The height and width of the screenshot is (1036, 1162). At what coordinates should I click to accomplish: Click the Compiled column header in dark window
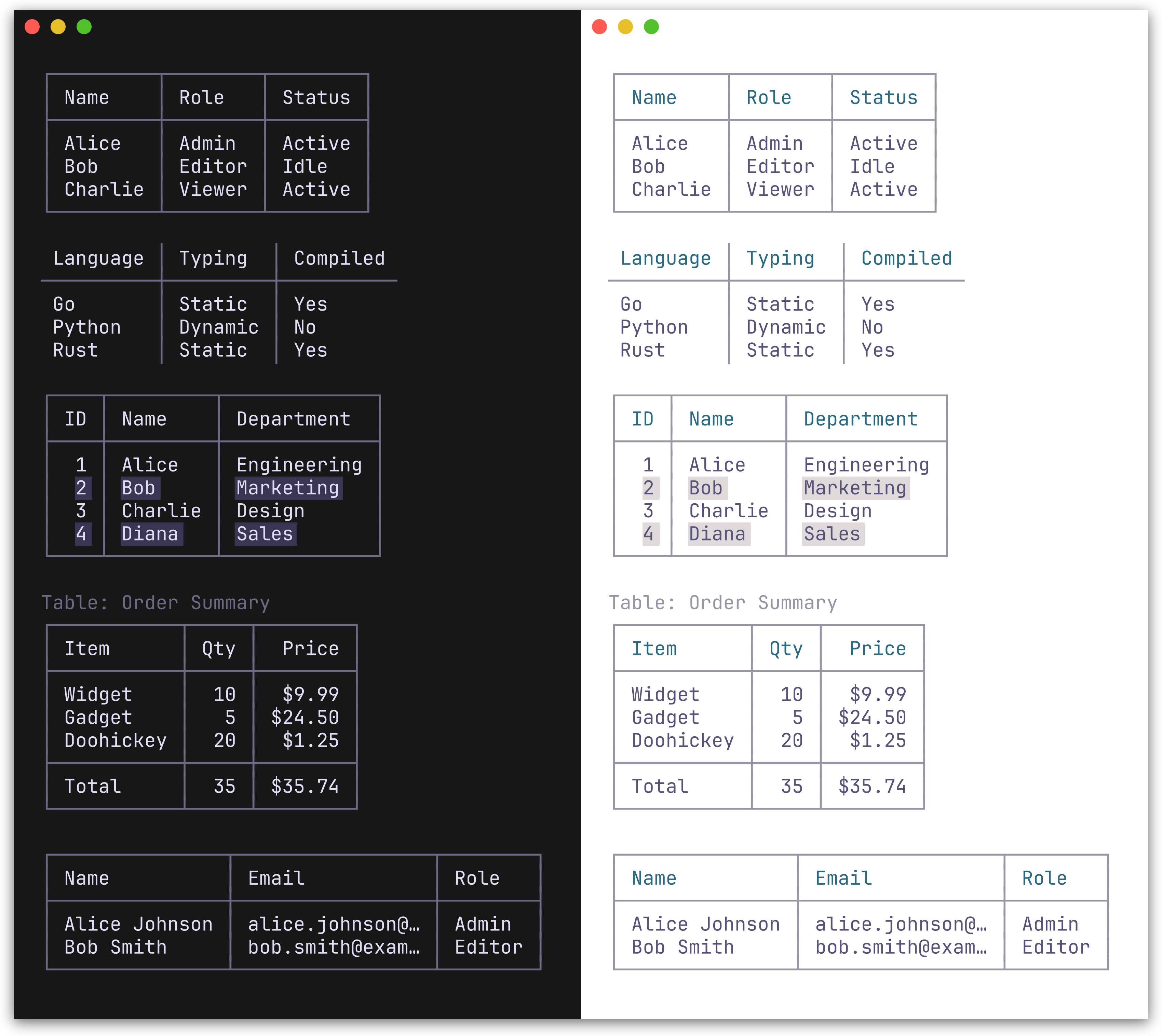pyautogui.click(x=339, y=258)
